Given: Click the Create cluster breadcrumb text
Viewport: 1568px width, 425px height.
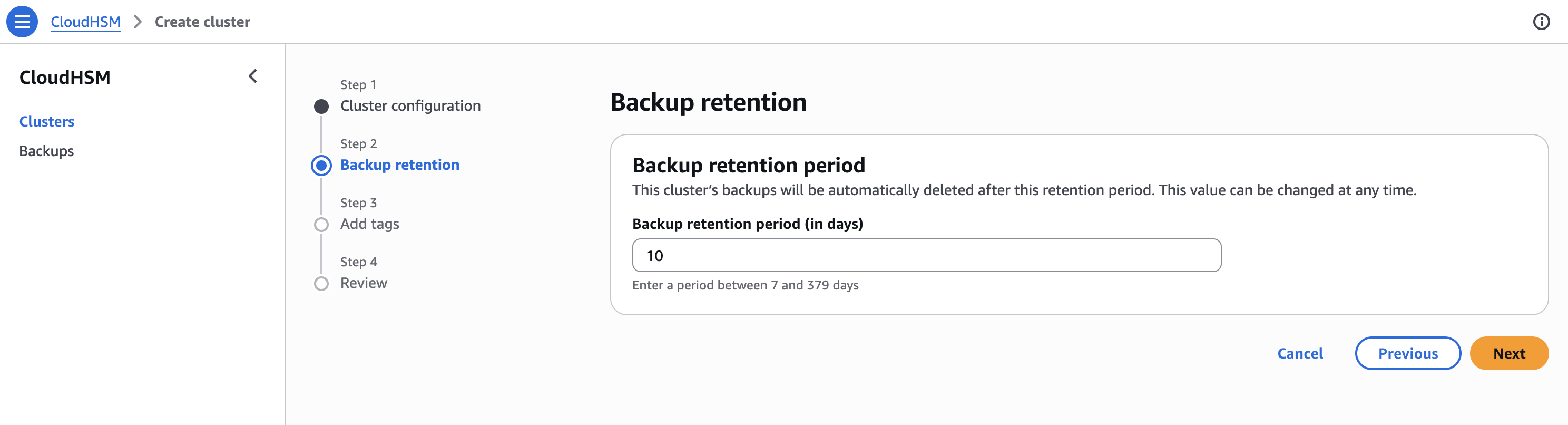Looking at the screenshot, I should click(x=202, y=22).
